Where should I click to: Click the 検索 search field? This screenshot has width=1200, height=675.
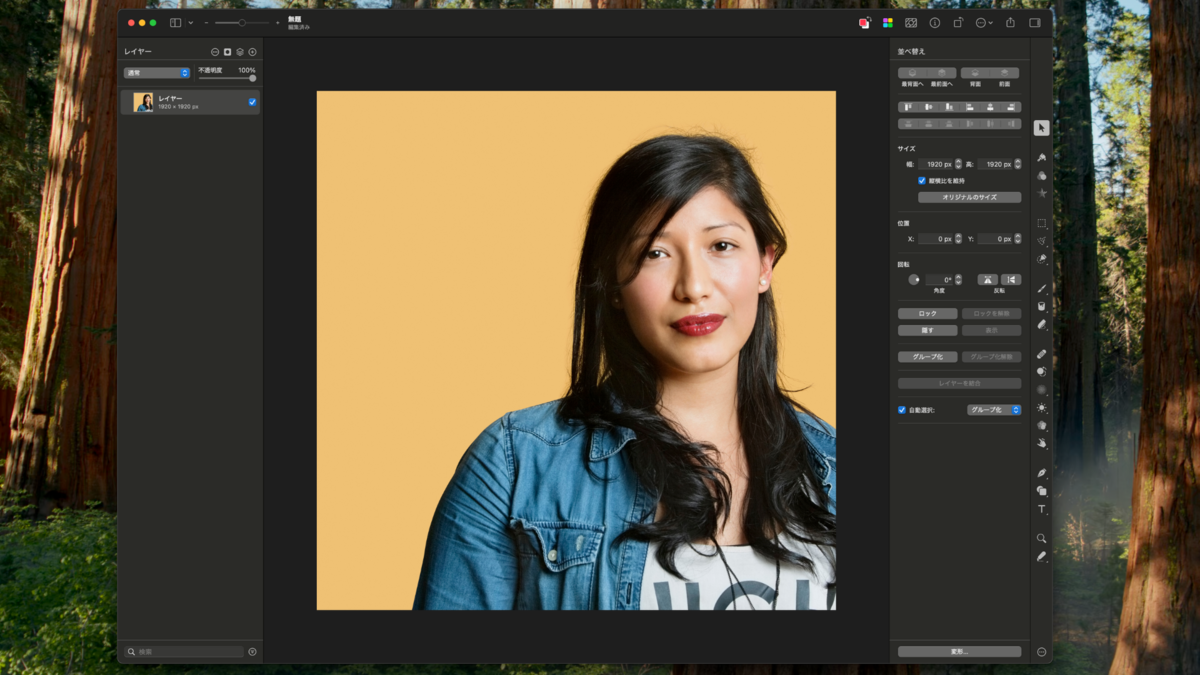pyautogui.click(x=184, y=652)
